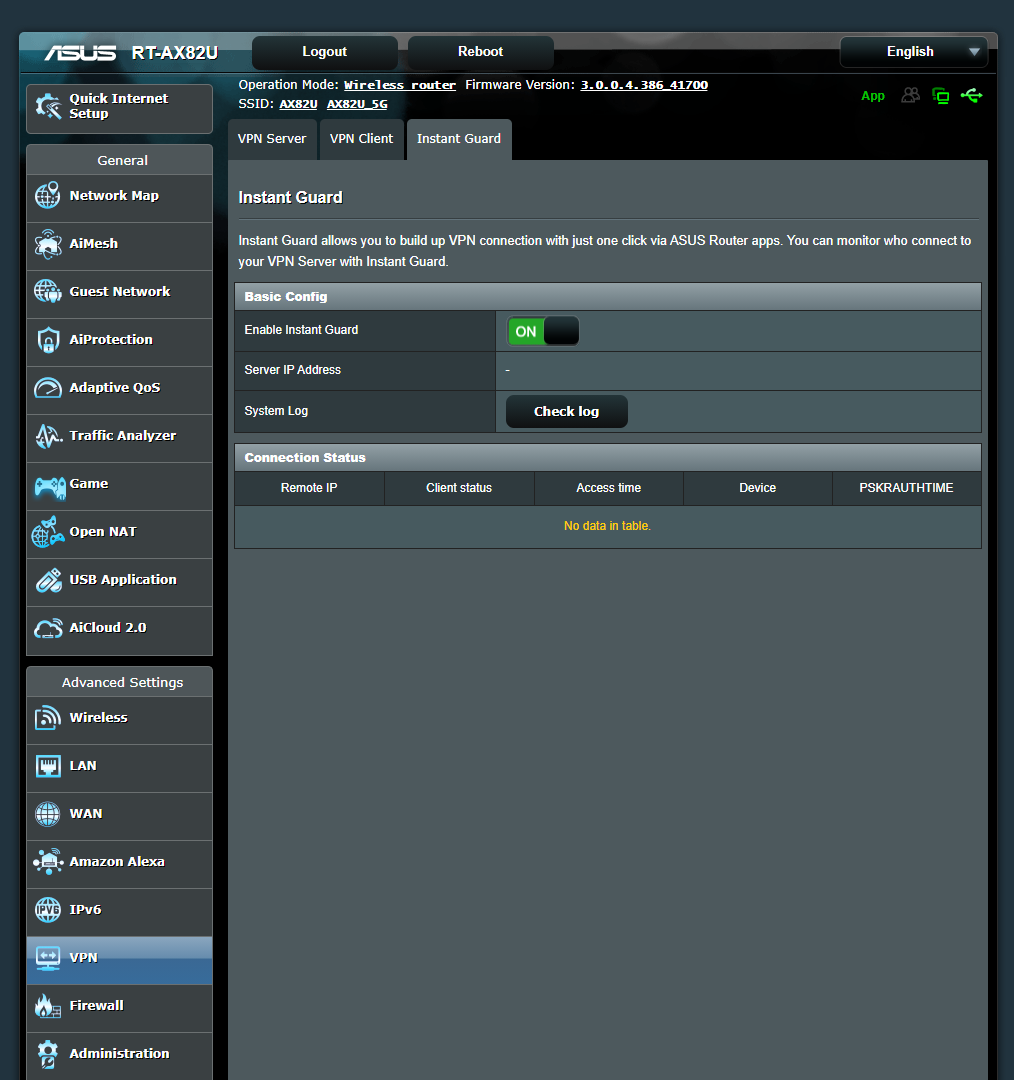Click the USB Application drive icon

point(48,580)
